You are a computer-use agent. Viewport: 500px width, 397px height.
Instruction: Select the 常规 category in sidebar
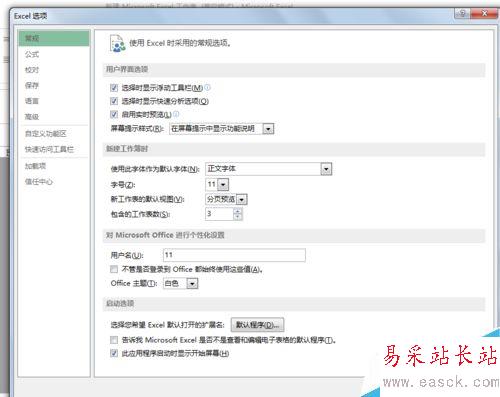click(x=54, y=38)
